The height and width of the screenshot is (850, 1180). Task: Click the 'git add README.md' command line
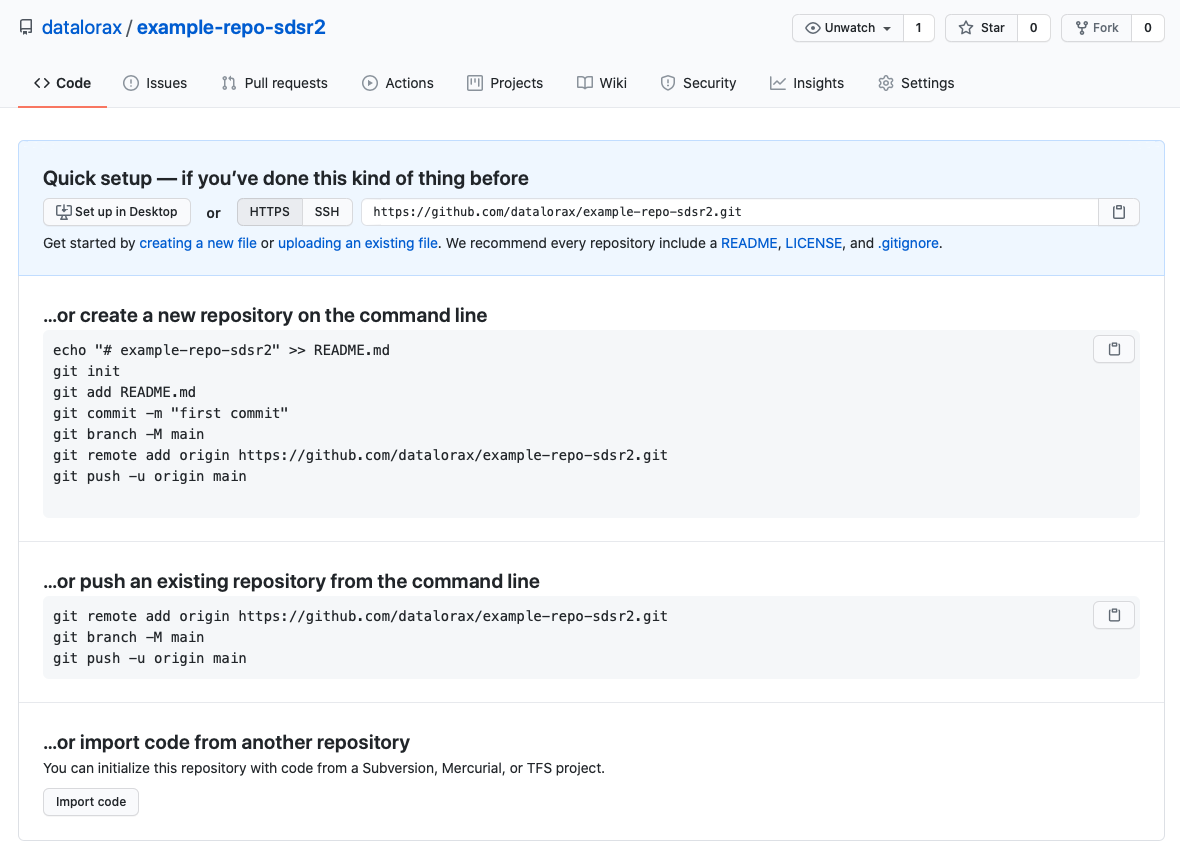coord(124,392)
